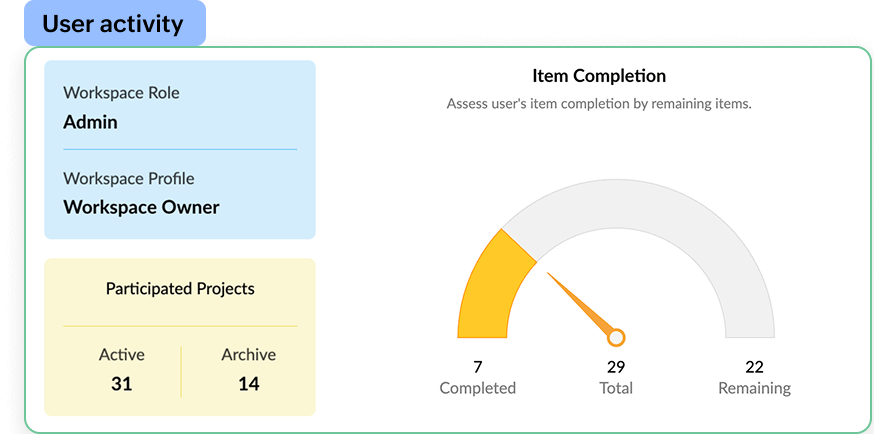The width and height of the screenshot is (874, 434).
Task: Click the Active projects count 31
Action: tap(121, 384)
